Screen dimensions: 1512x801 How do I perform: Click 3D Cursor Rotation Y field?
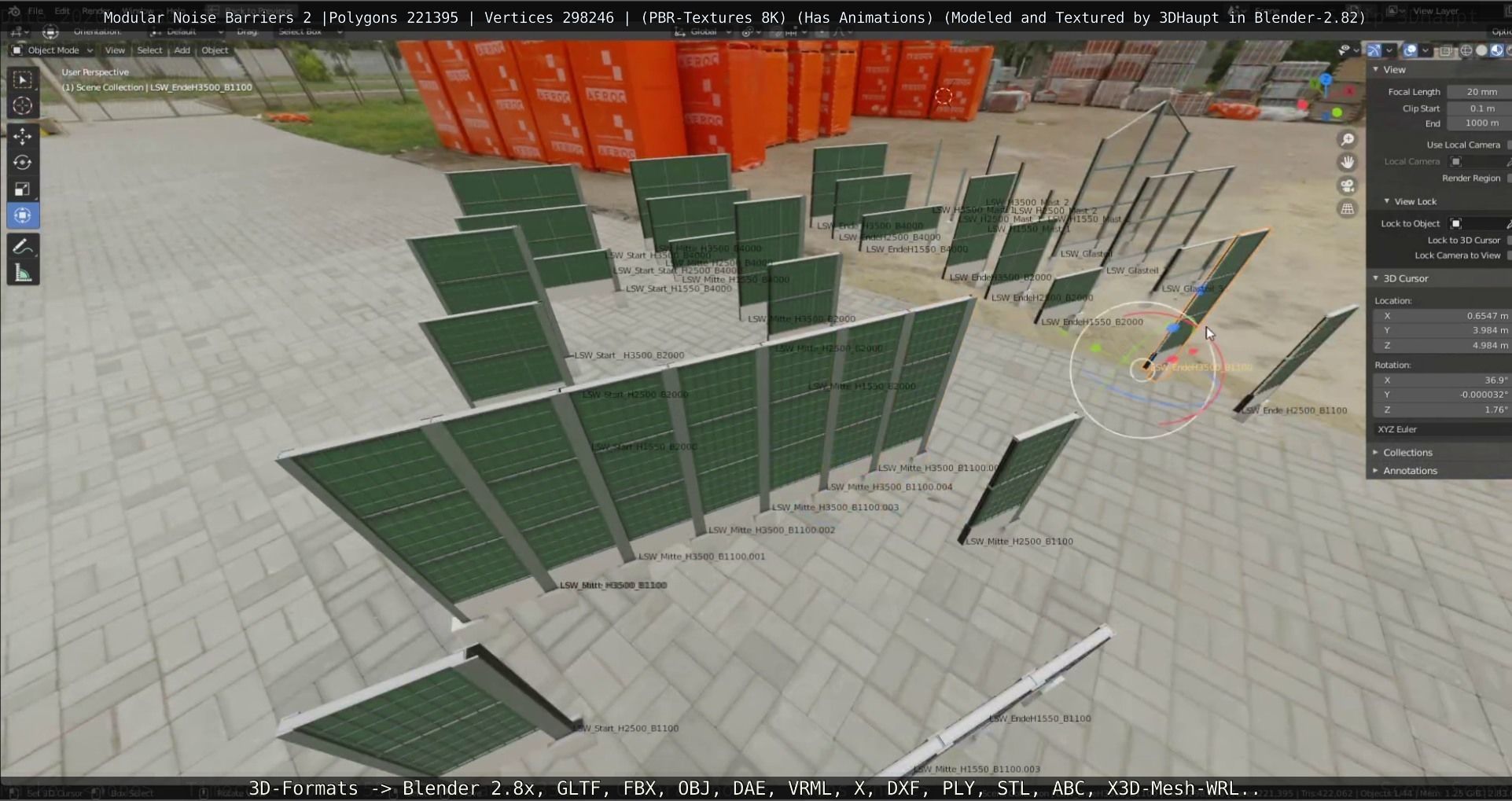(1443, 395)
